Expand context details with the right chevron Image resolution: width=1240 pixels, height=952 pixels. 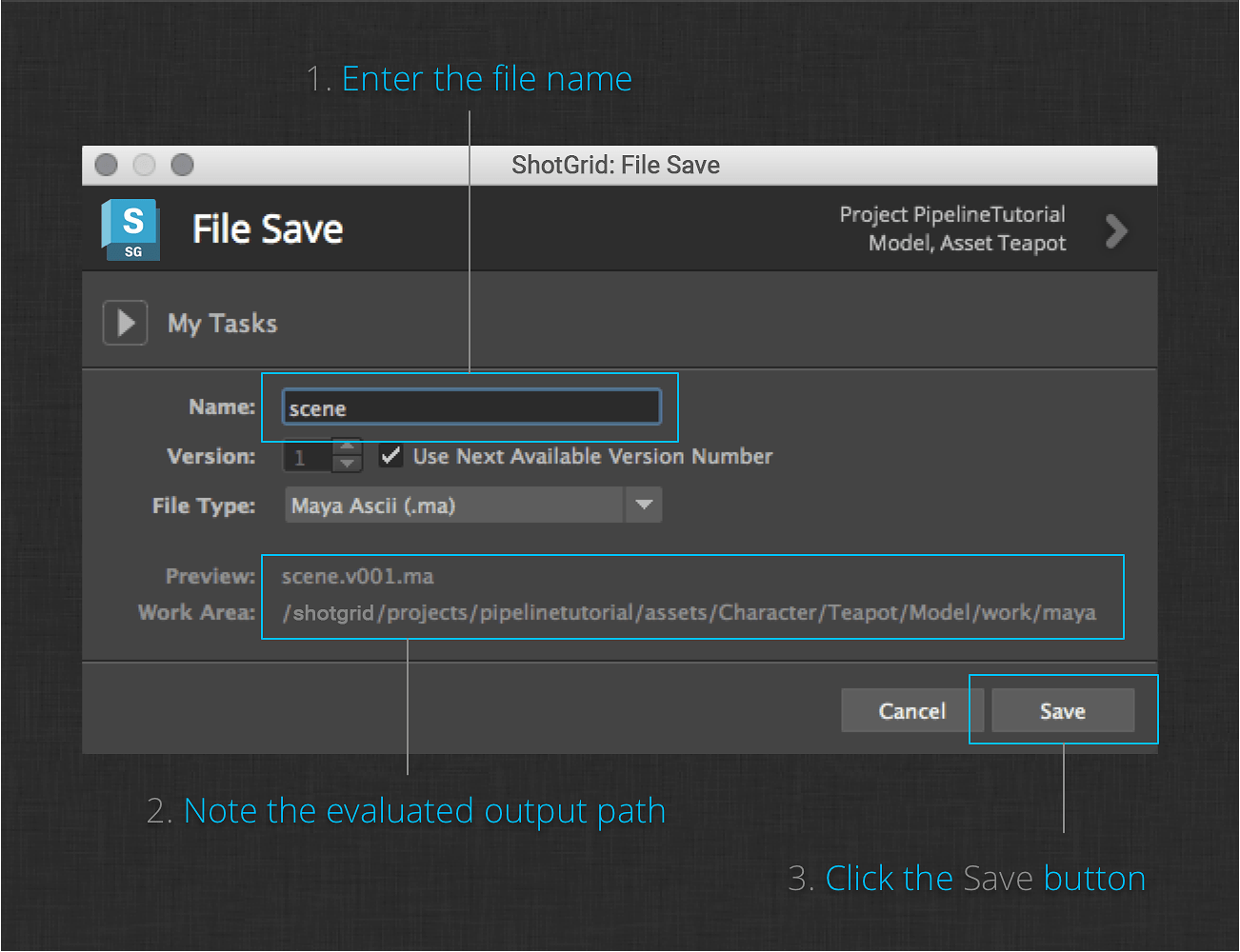(x=1115, y=230)
